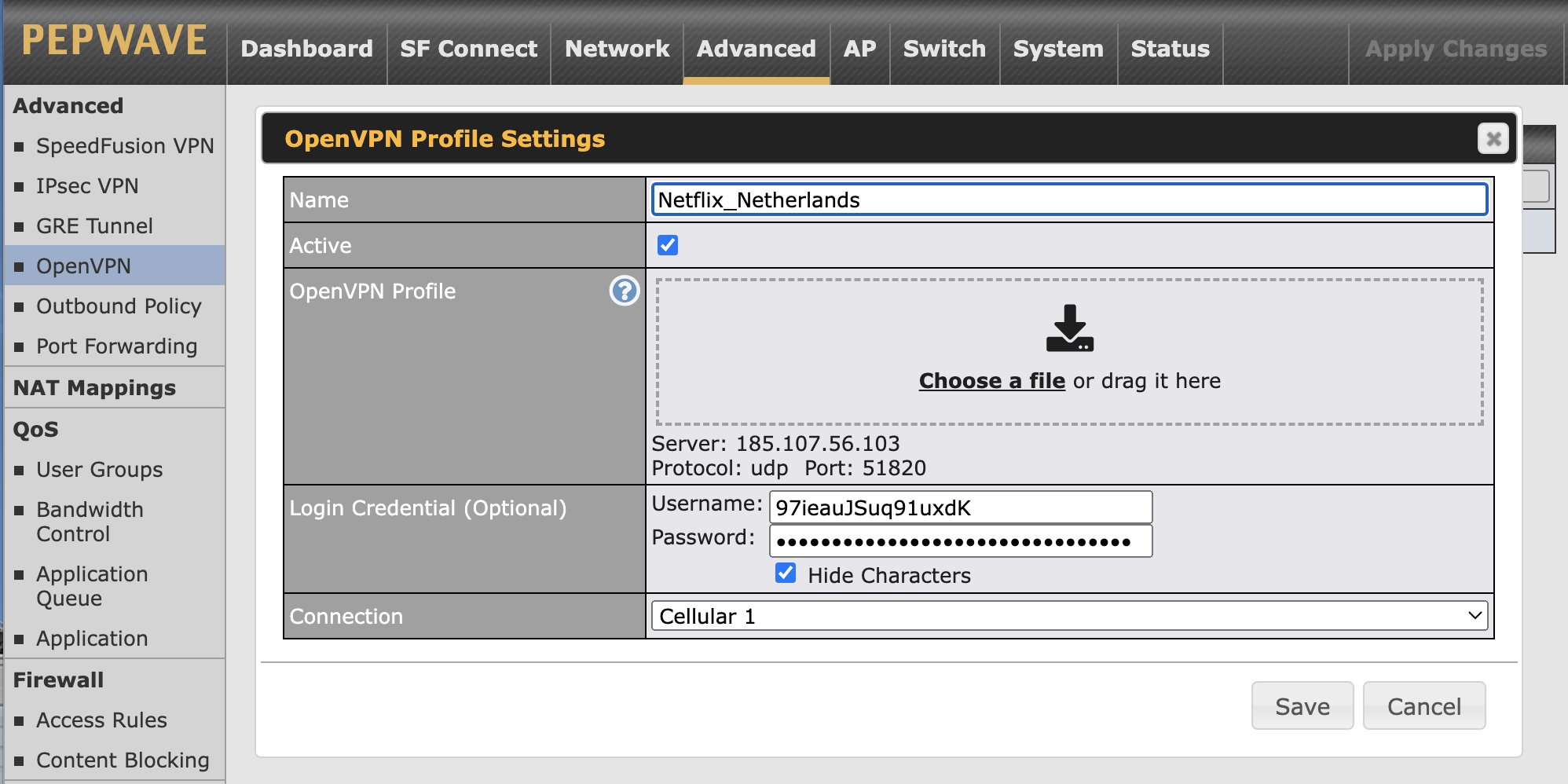Uncheck the Active checkbox
The height and width of the screenshot is (784, 1568).
coord(668,245)
